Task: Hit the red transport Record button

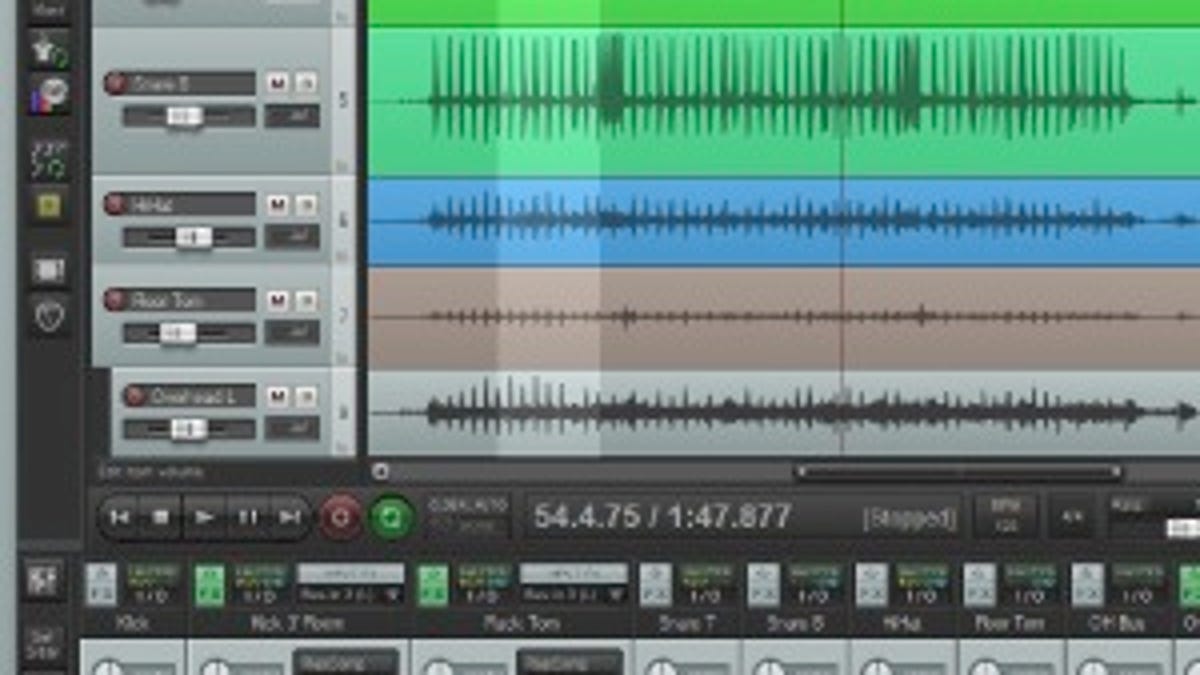Action: (x=341, y=517)
